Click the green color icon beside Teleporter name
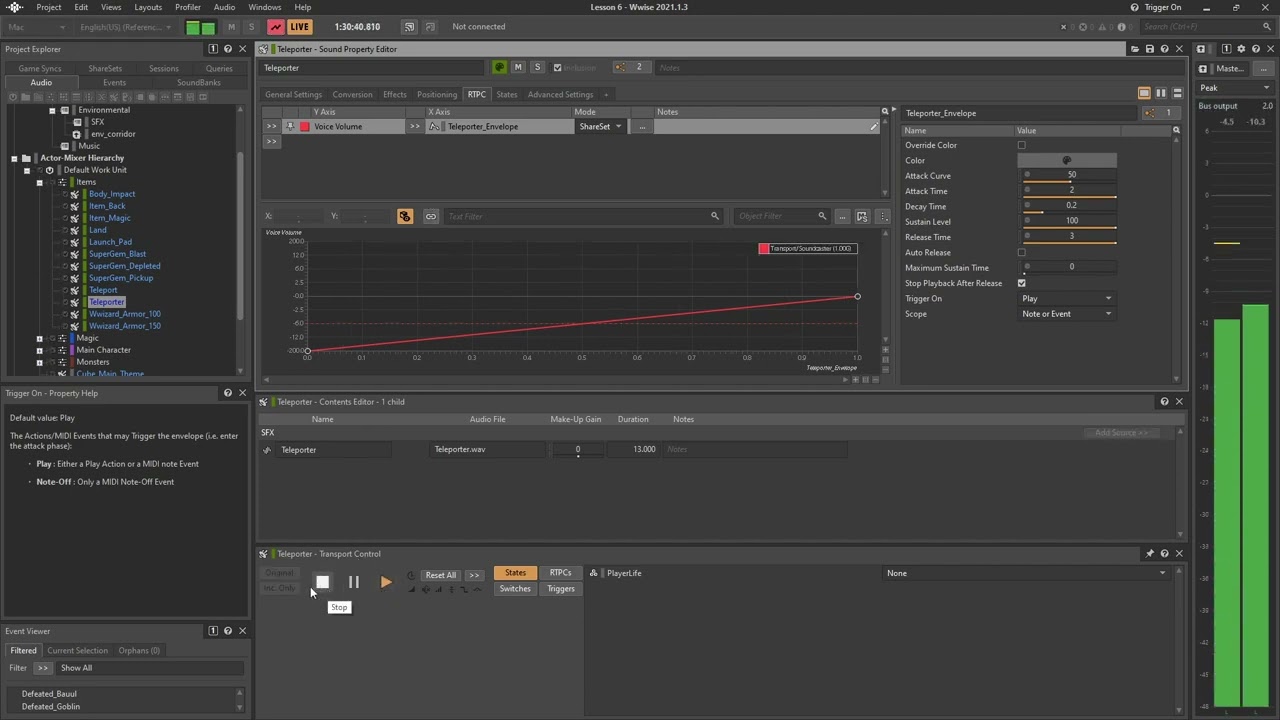Viewport: 1280px width, 720px height. click(x=499, y=67)
